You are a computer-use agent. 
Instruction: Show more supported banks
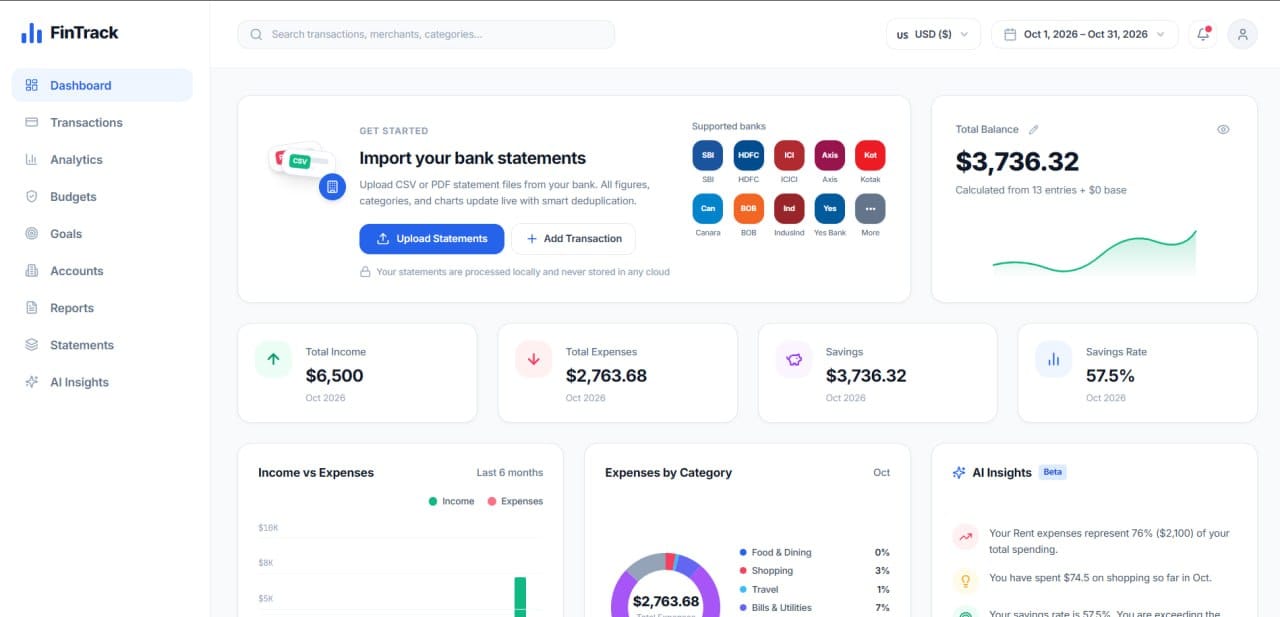coord(870,208)
